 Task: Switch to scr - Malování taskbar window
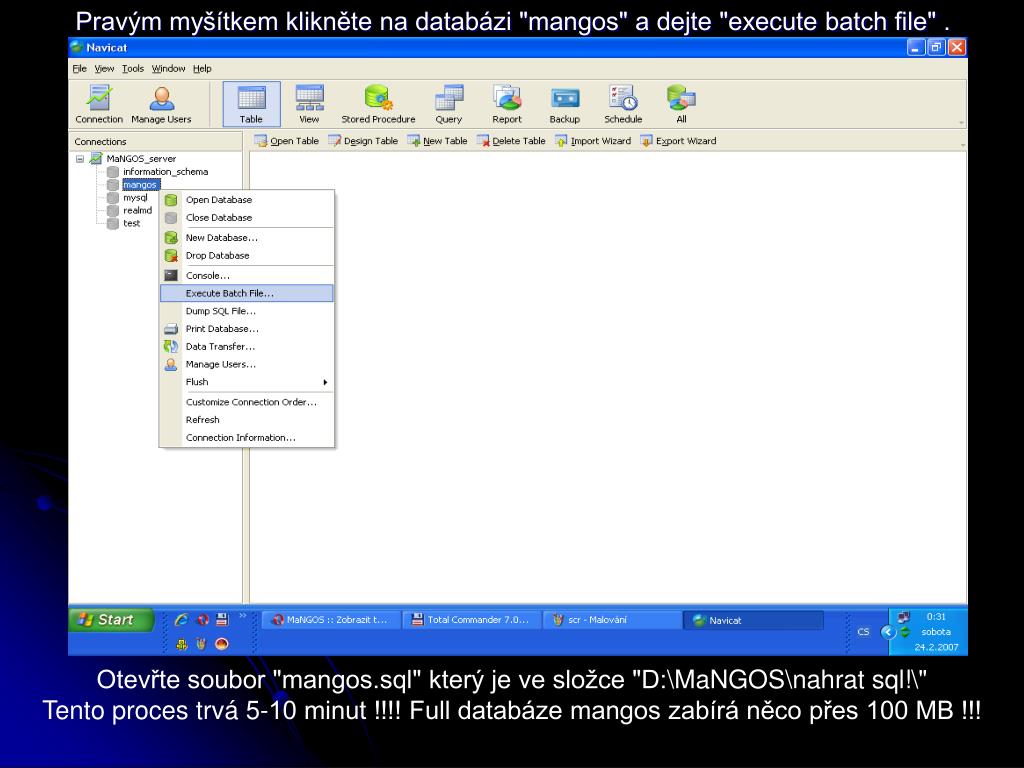[613, 620]
